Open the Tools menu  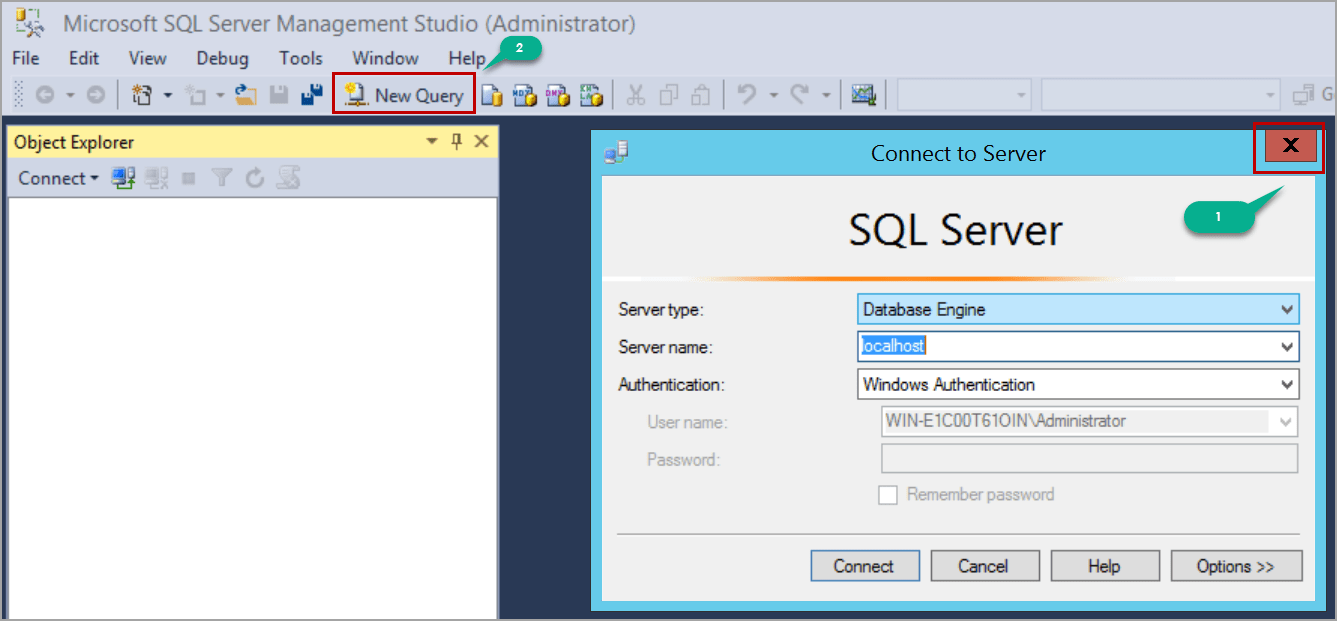pyautogui.click(x=300, y=58)
